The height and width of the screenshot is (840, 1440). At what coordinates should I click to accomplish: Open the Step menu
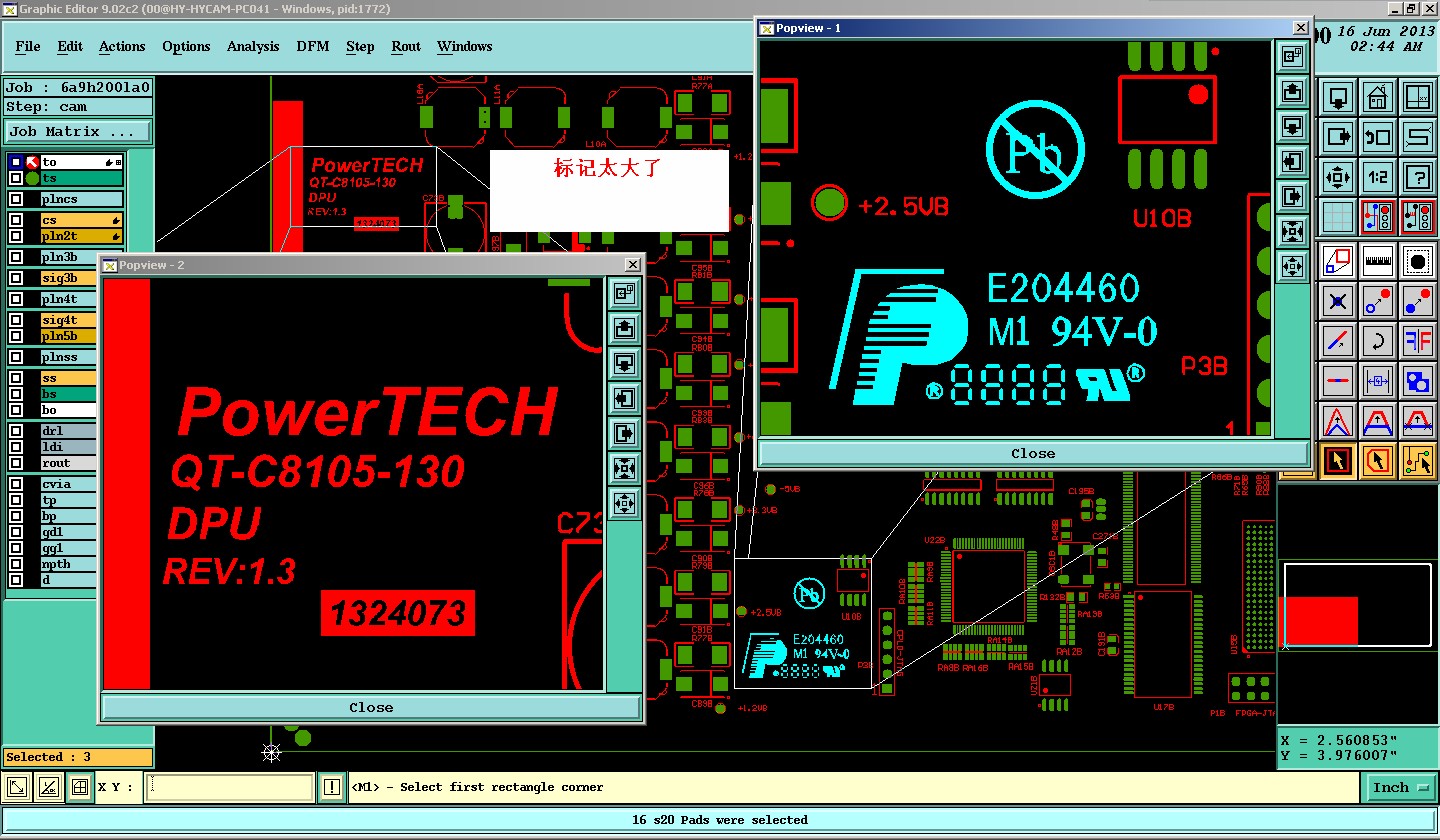click(360, 47)
